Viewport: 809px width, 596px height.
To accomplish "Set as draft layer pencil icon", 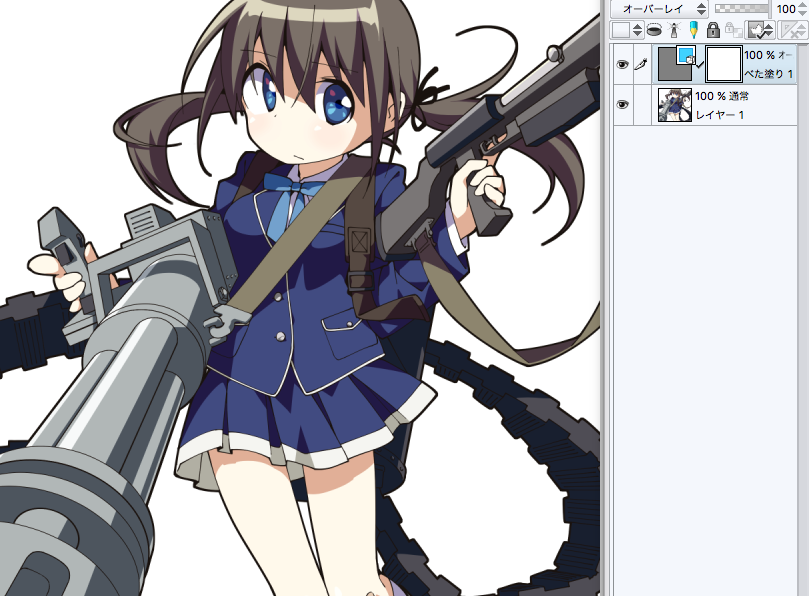I will click(693, 30).
